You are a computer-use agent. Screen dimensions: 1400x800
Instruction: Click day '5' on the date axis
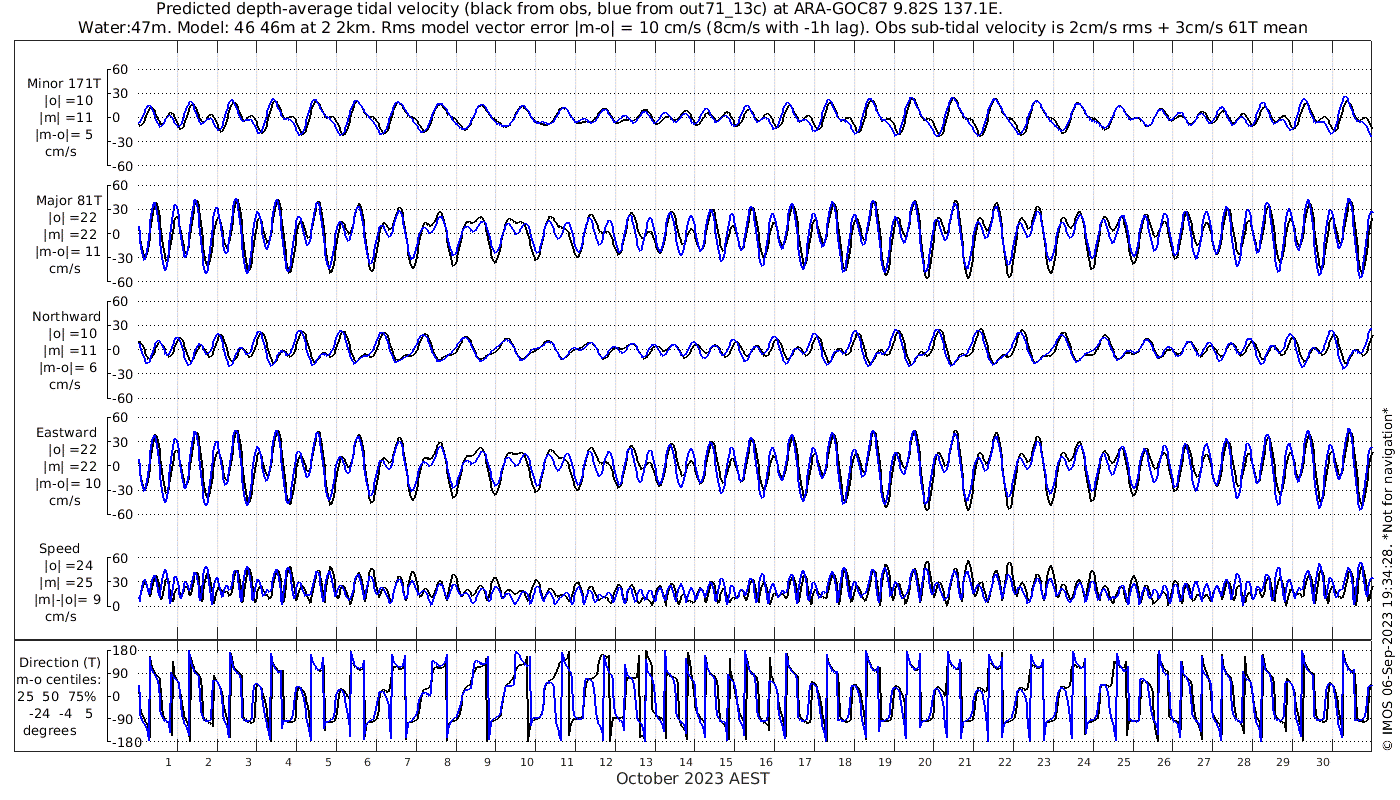(328, 761)
